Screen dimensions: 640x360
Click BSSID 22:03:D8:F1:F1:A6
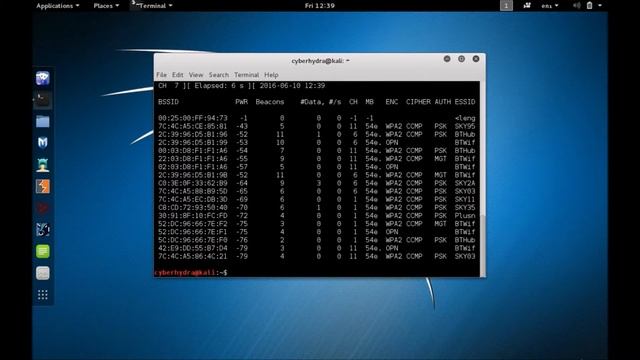(x=193, y=159)
